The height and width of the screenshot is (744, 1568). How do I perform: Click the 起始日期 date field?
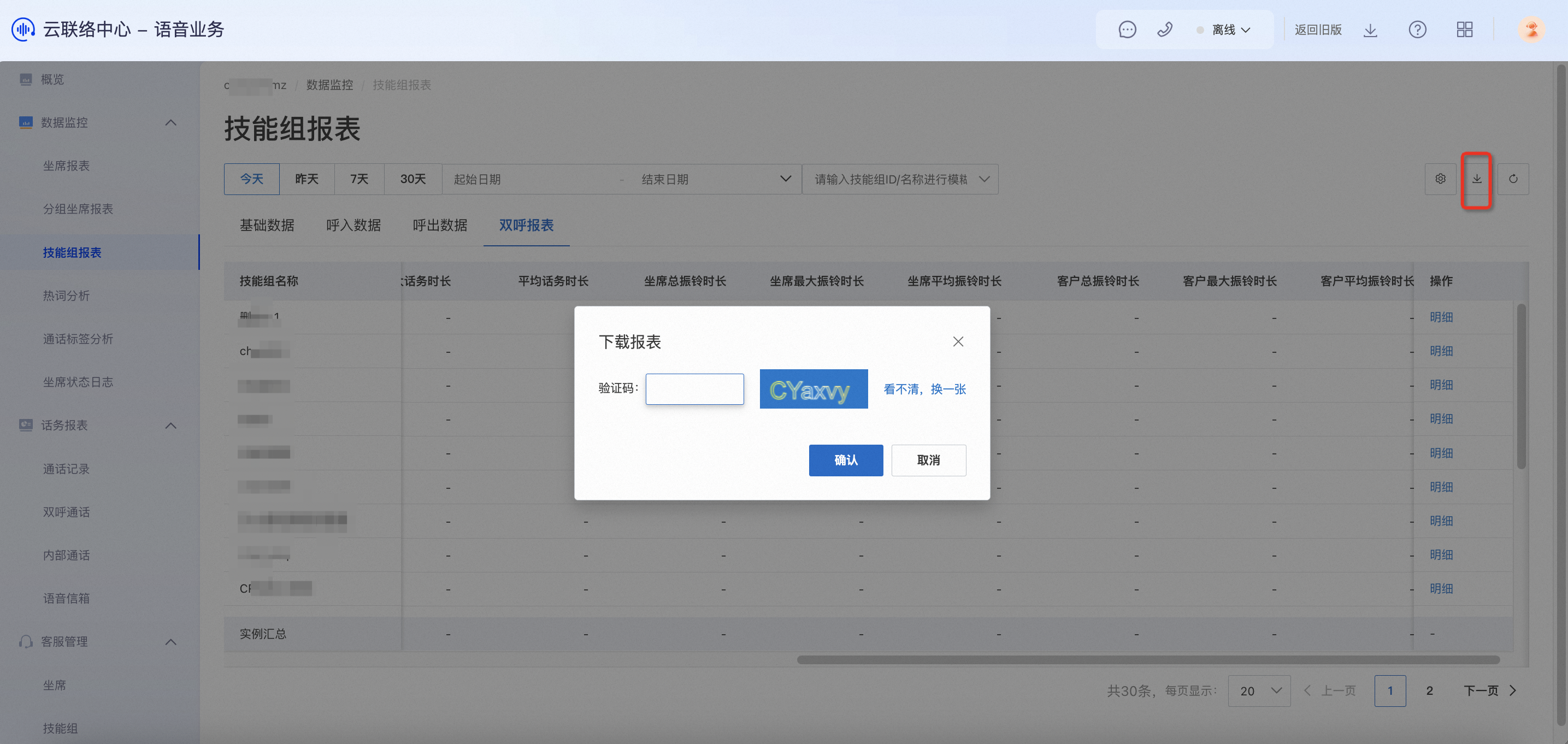(529, 179)
